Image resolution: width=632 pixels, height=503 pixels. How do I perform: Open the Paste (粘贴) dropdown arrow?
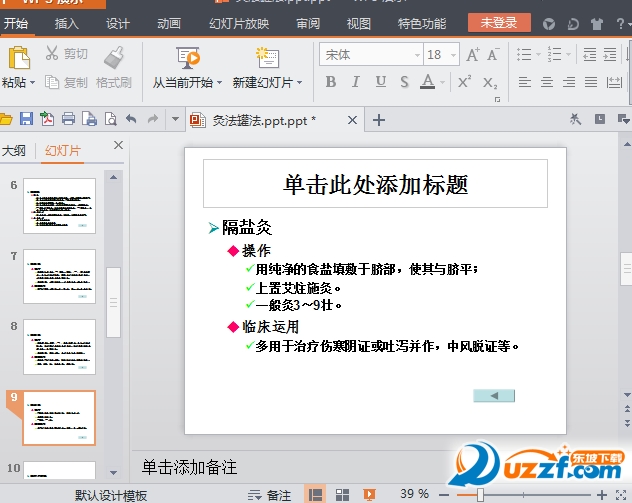33,83
